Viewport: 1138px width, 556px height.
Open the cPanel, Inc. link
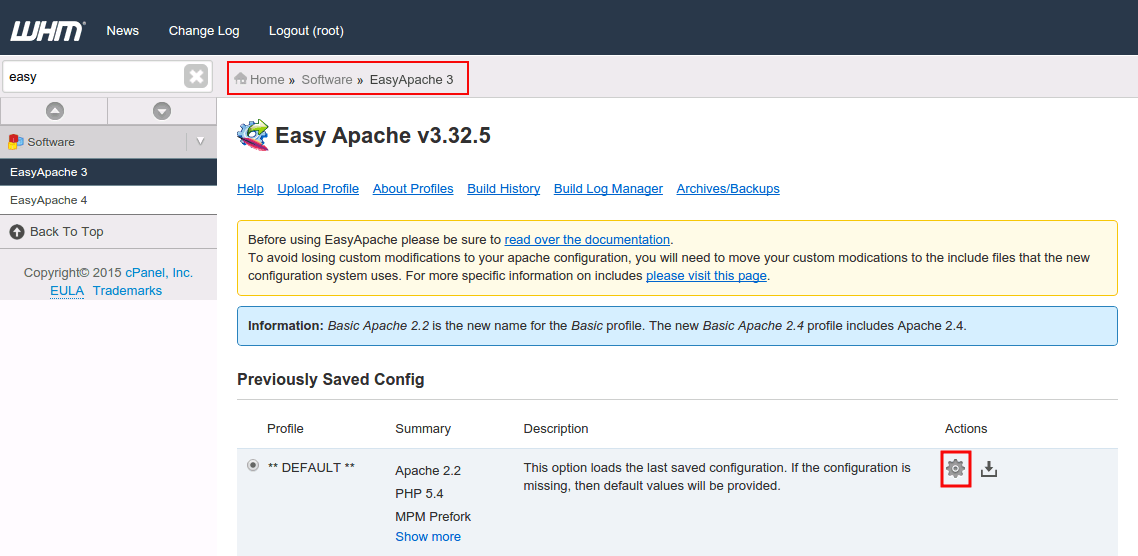159,273
